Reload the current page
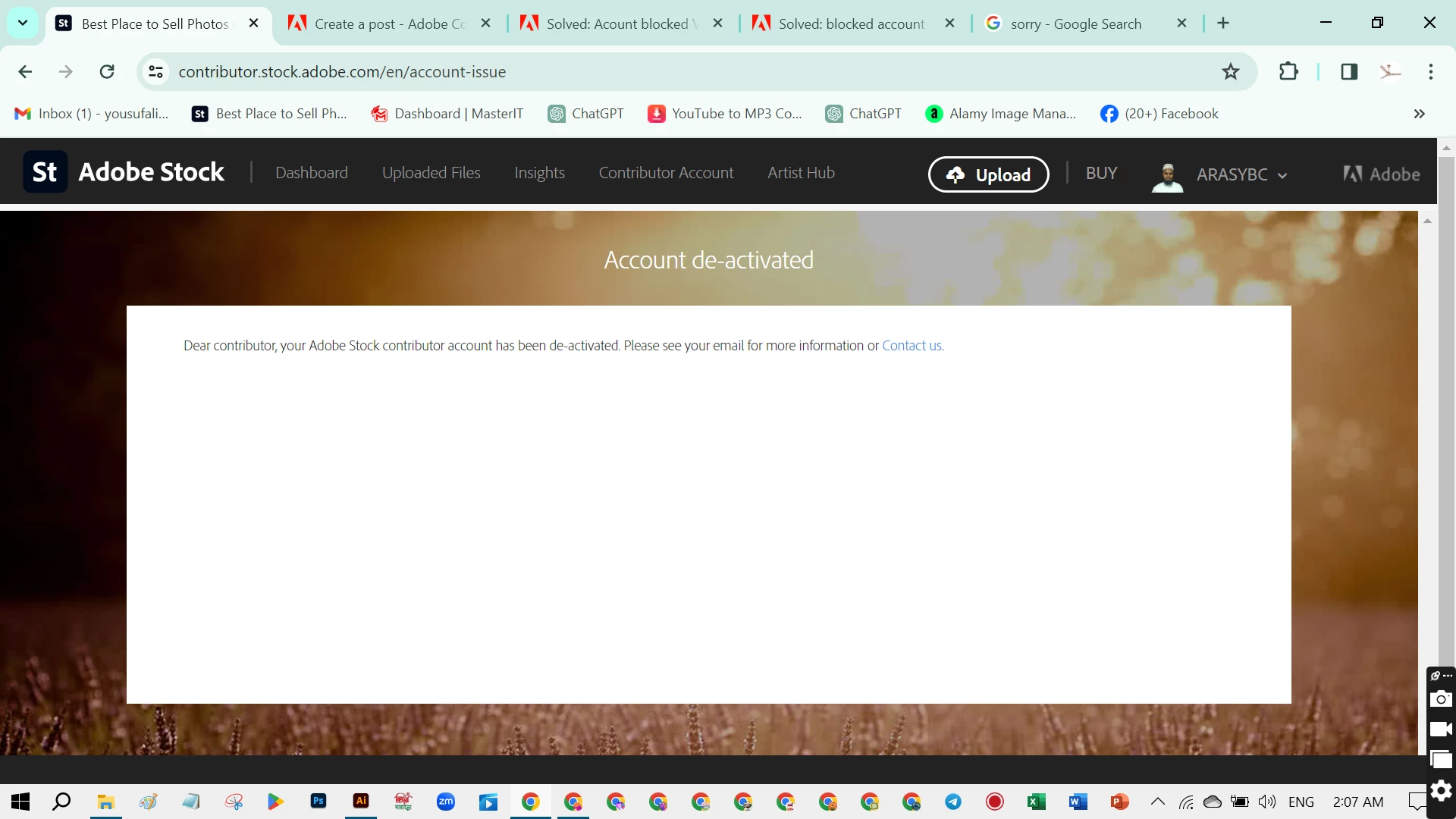Image resolution: width=1456 pixels, height=819 pixels. (107, 72)
